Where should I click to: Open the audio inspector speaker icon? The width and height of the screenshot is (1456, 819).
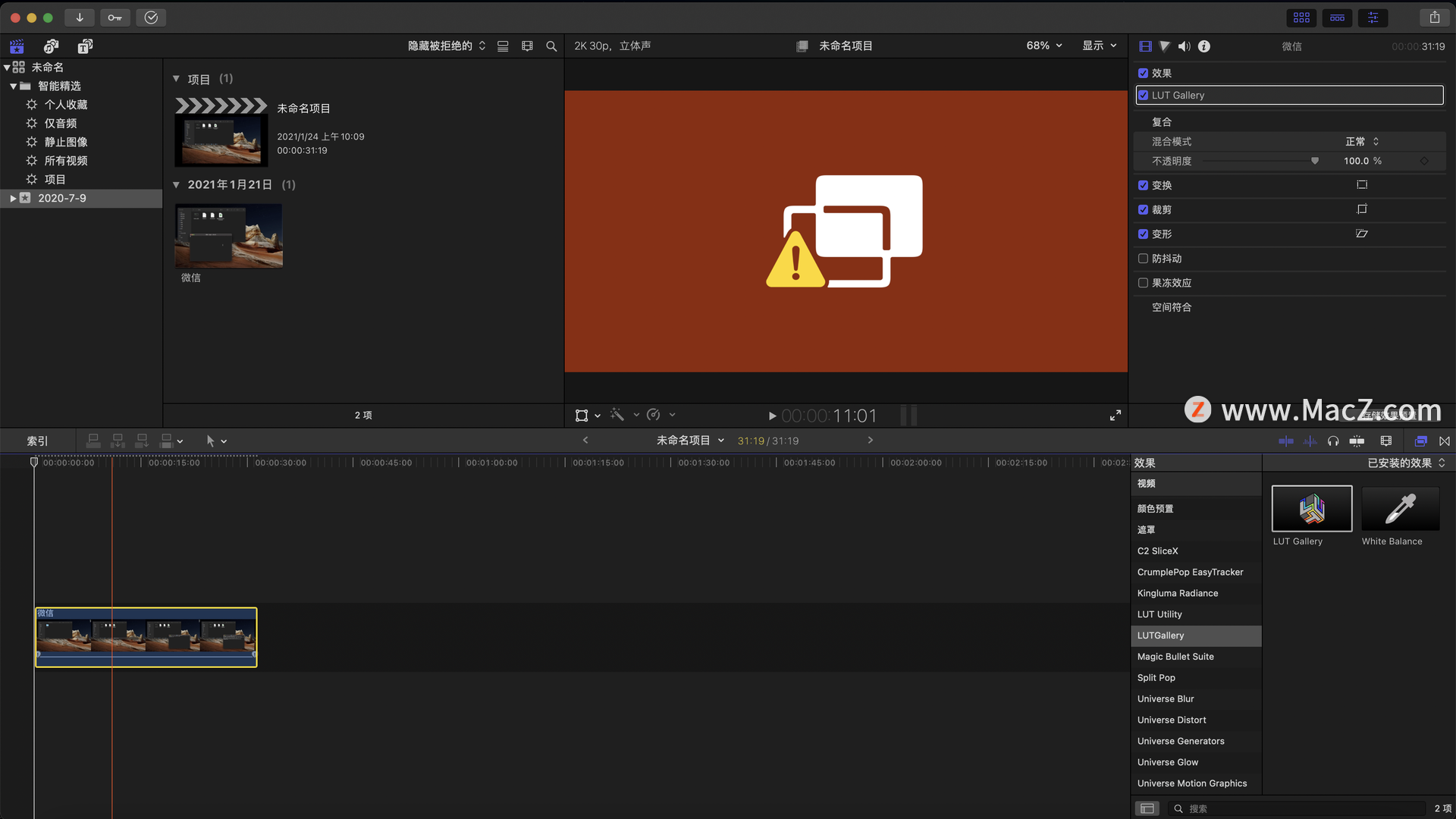tap(1185, 46)
